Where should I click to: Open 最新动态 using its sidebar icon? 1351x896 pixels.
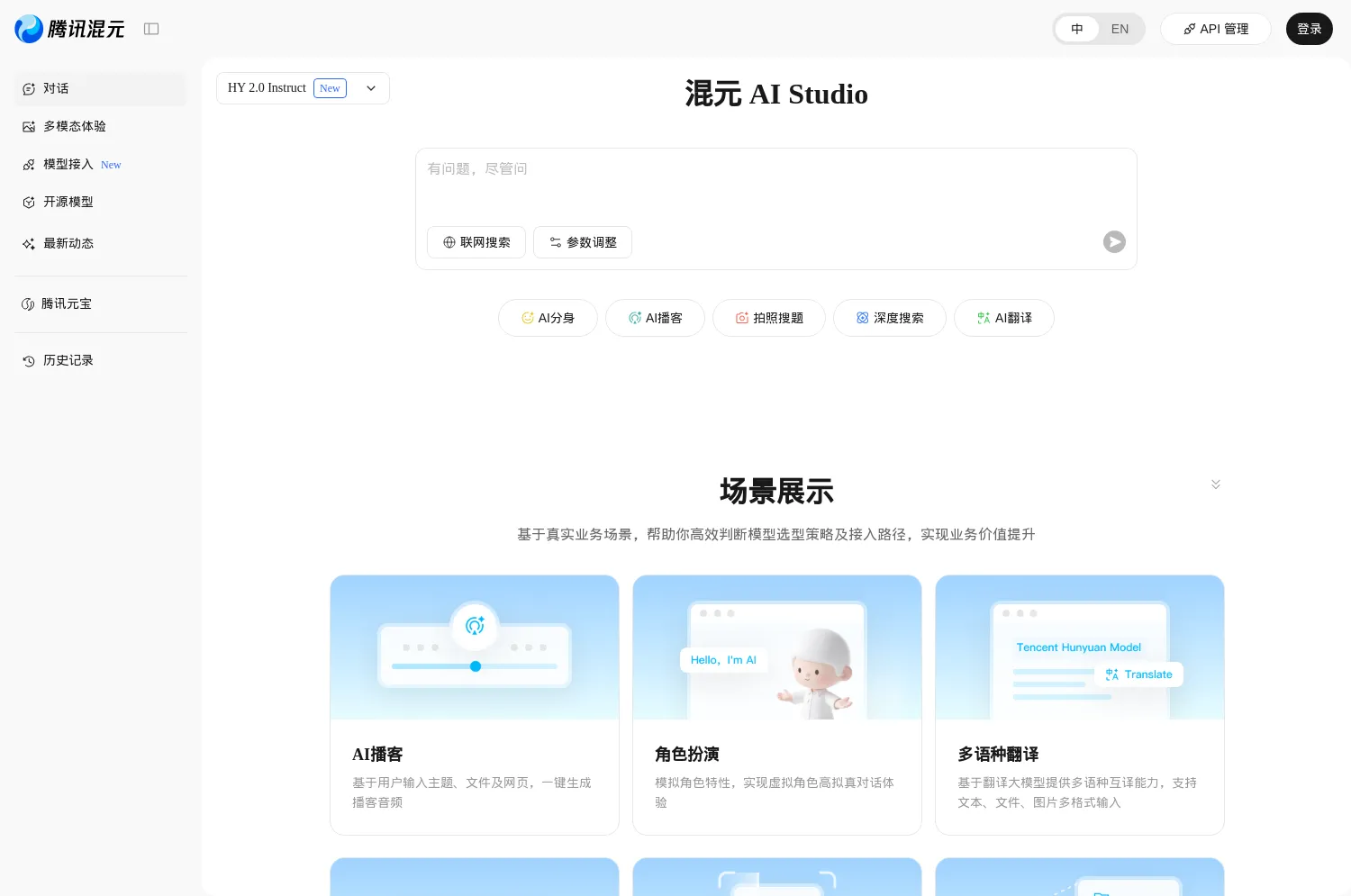[x=28, y=243]
